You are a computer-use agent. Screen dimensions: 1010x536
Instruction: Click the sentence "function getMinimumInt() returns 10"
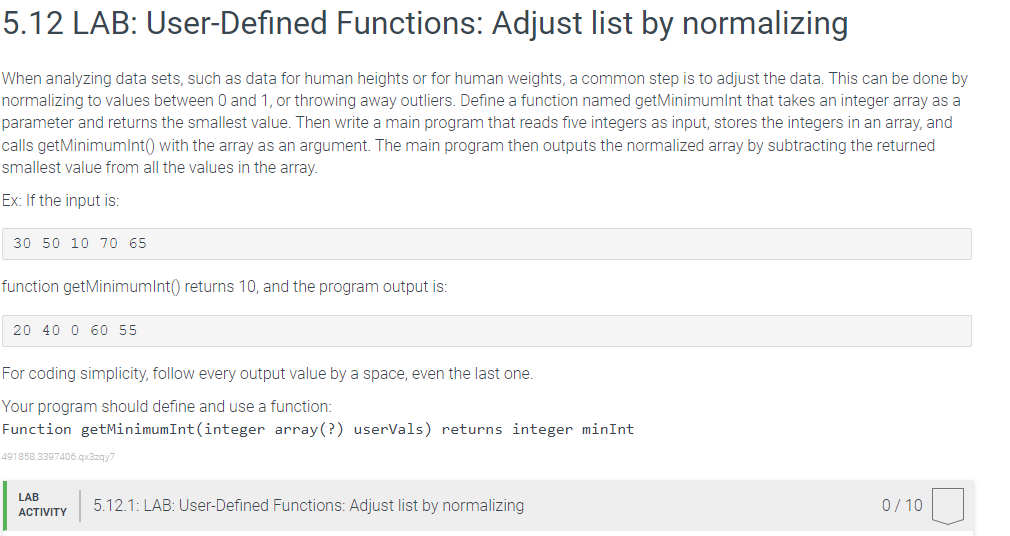point(129,287)
